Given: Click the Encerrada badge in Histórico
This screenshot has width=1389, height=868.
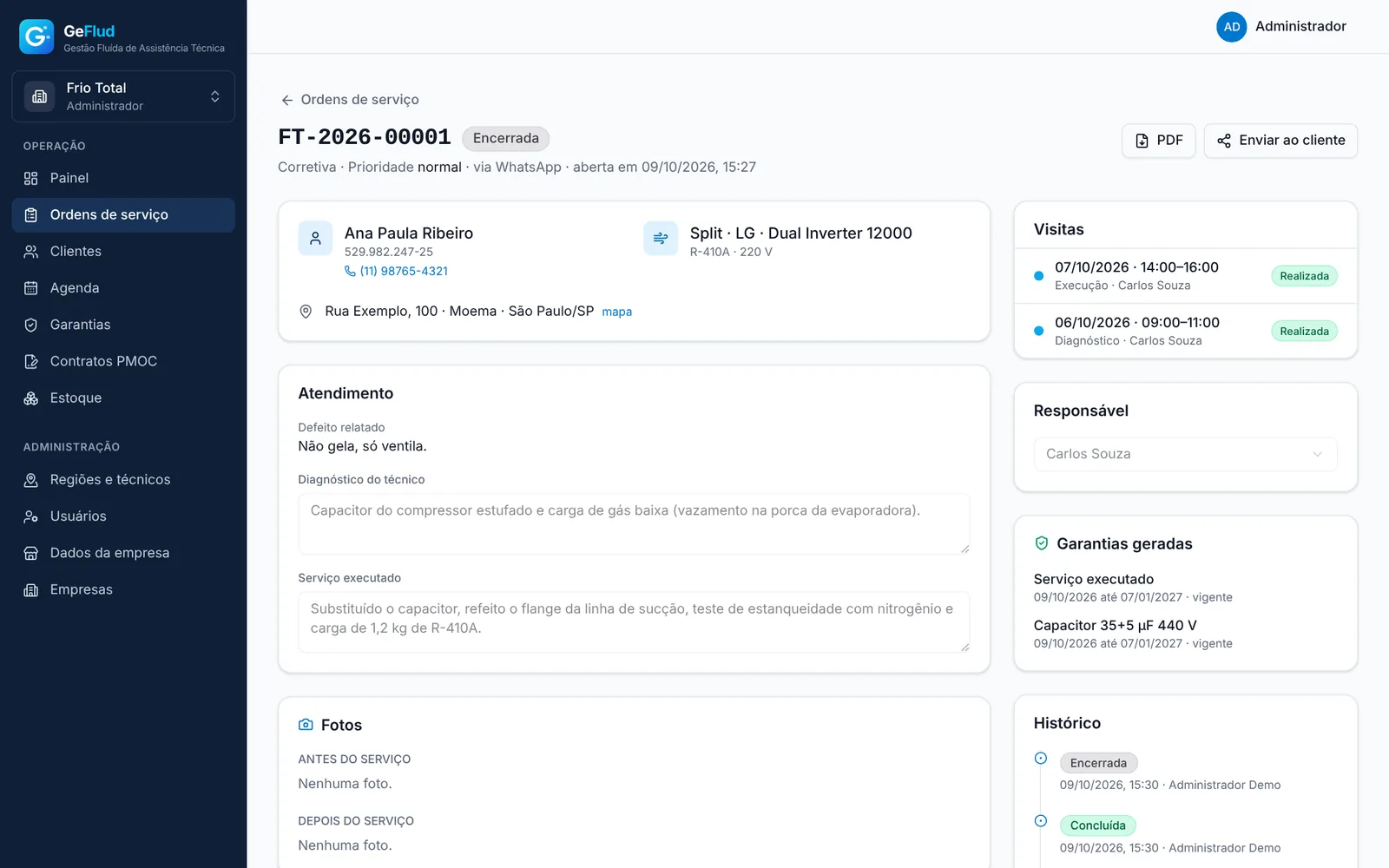Looking at the screenshot, I should tap(1098, 763).
